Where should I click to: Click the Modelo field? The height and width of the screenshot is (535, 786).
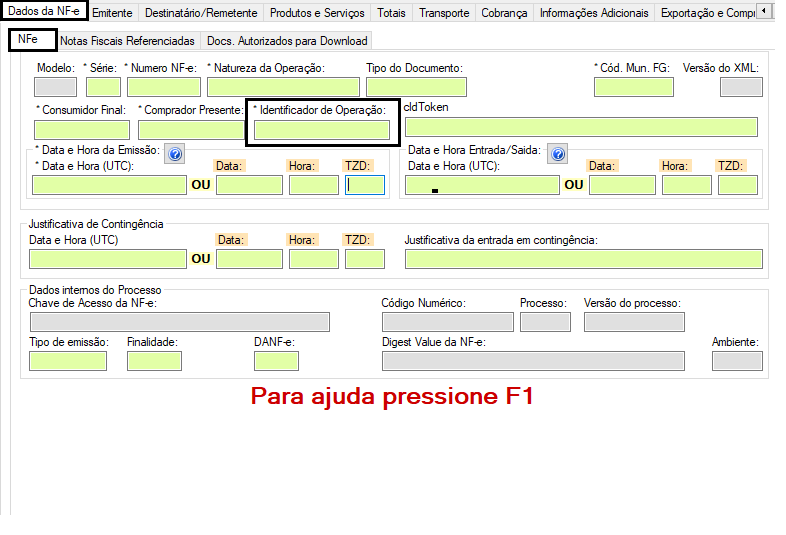[x=56, y=87]
